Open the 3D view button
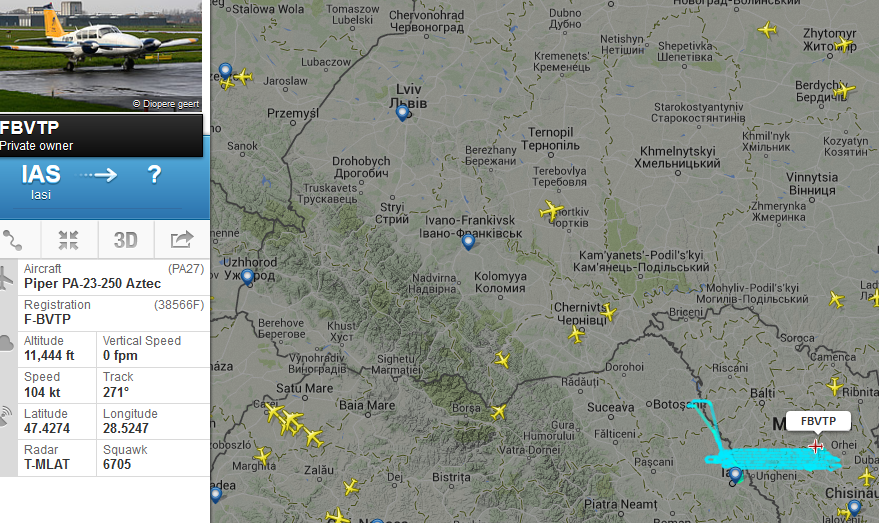This screenshot has width=879, height=523. 126,240
